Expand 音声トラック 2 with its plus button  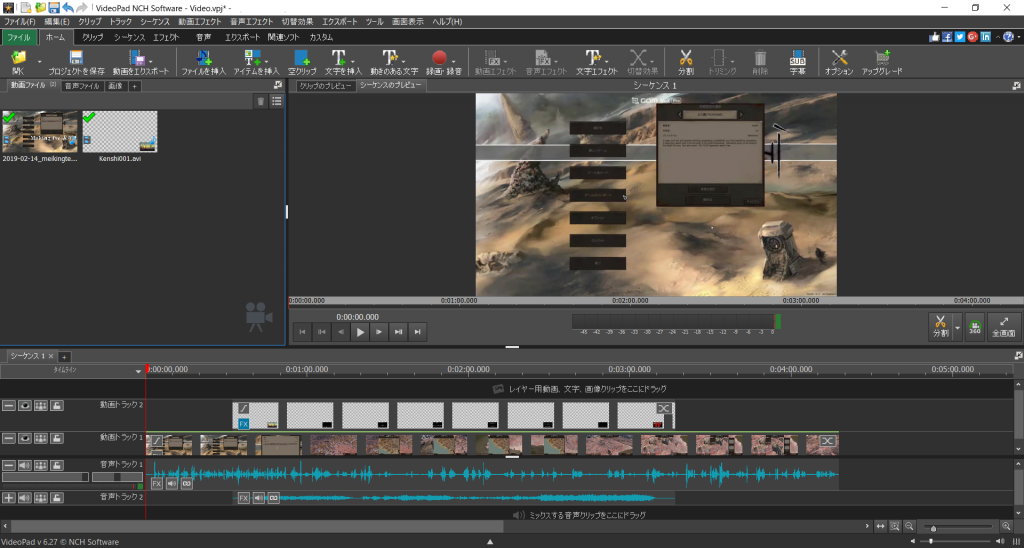point(9,497)
